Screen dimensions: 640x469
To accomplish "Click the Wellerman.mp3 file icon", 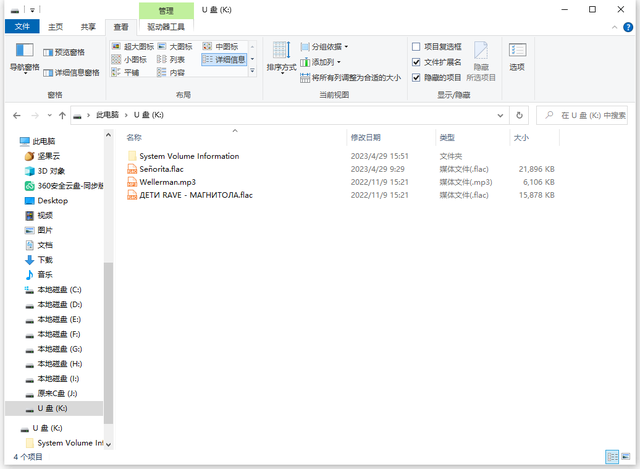I will [x=131, y=182].
